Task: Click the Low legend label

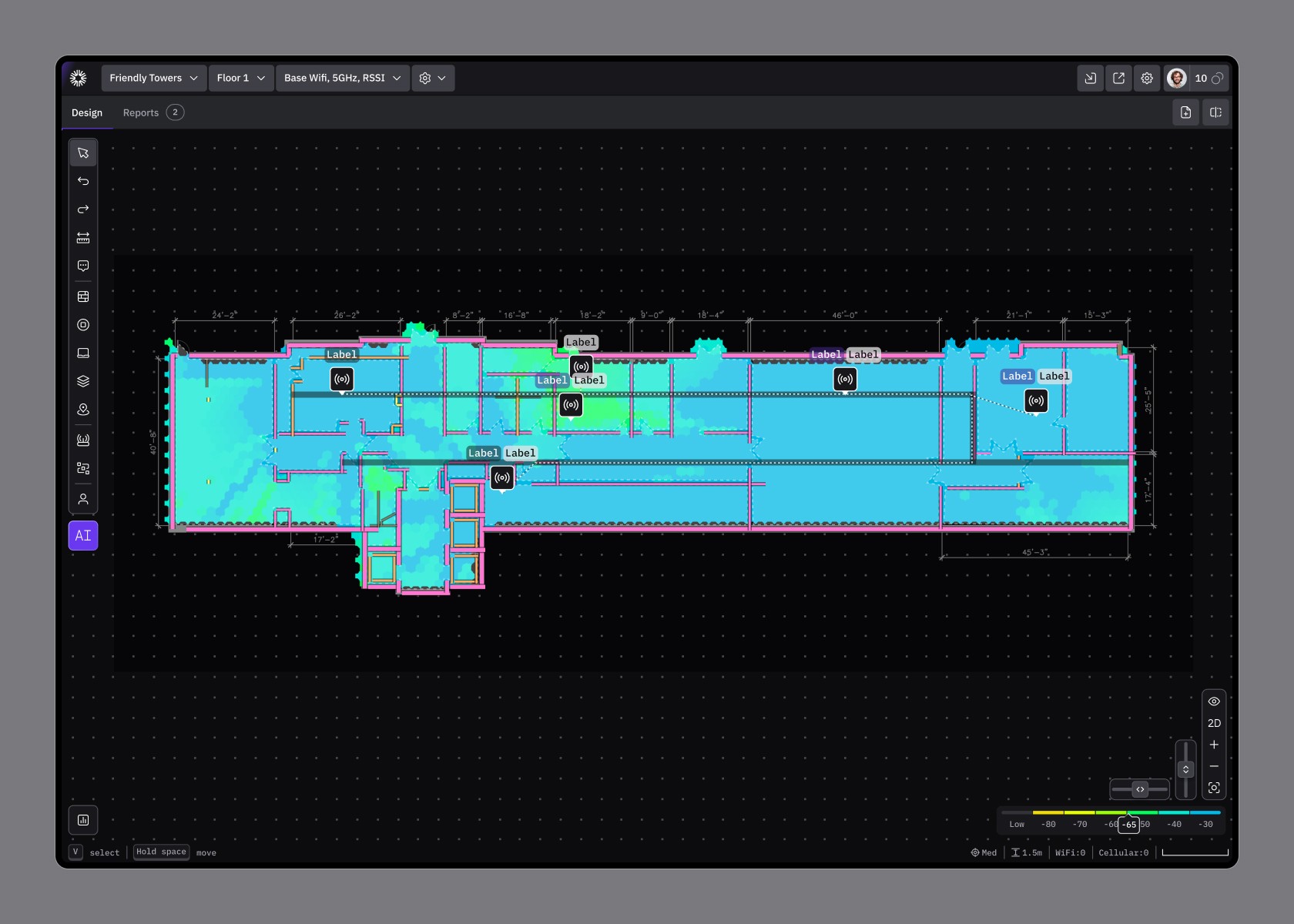Action: pos(1017,824)
